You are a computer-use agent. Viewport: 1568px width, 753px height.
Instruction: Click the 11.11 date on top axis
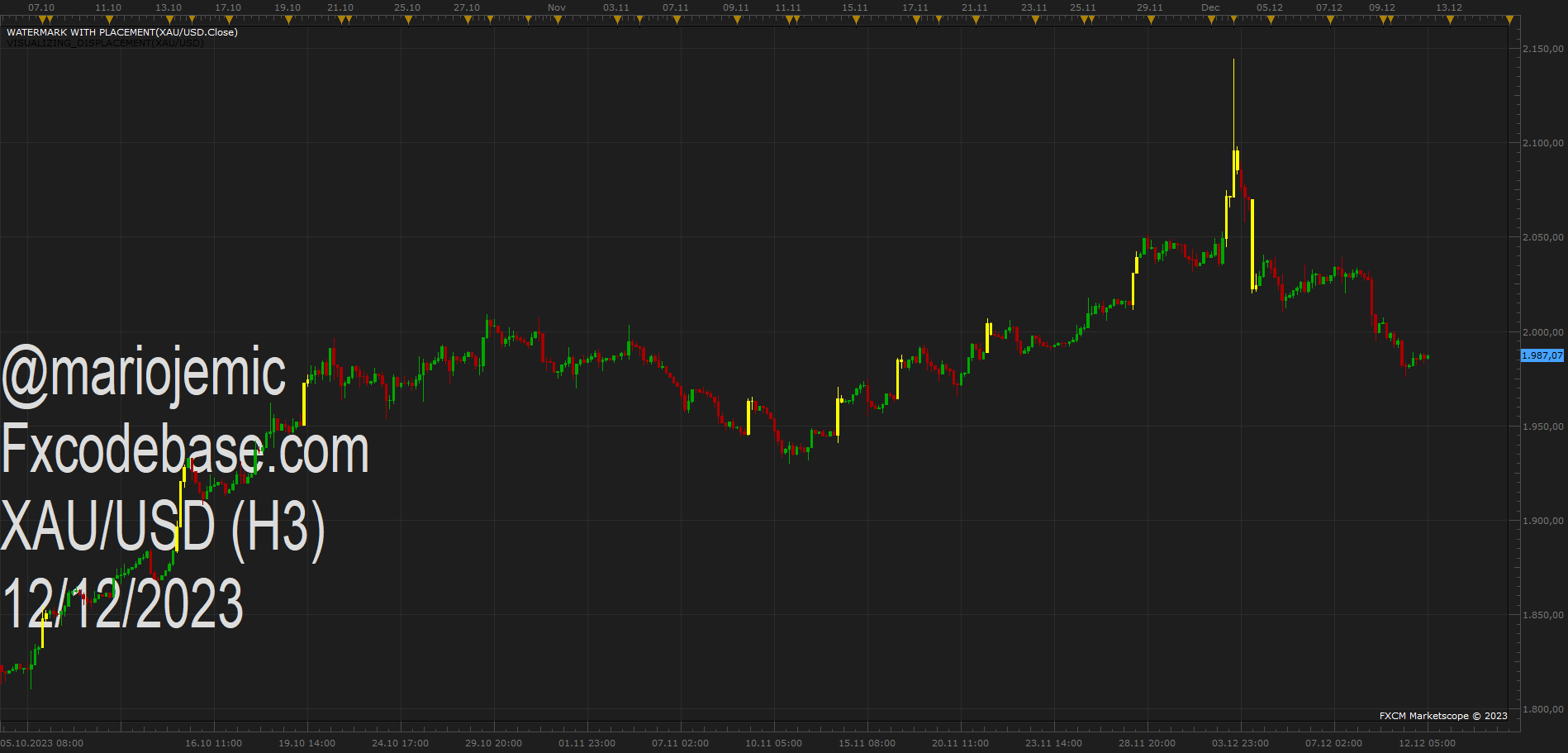[x=788, y=7]
